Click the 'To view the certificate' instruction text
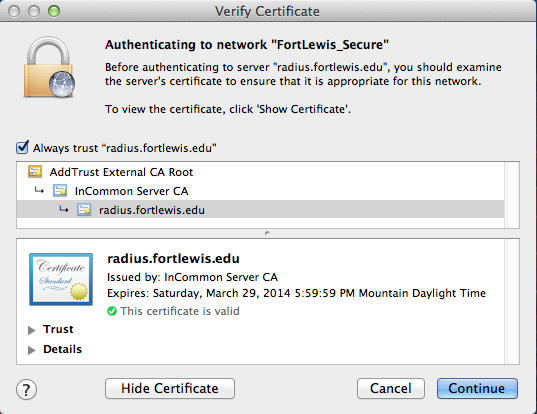Image resolution: width=537 pixels, height=414 pixels. [x=228, y=109]
